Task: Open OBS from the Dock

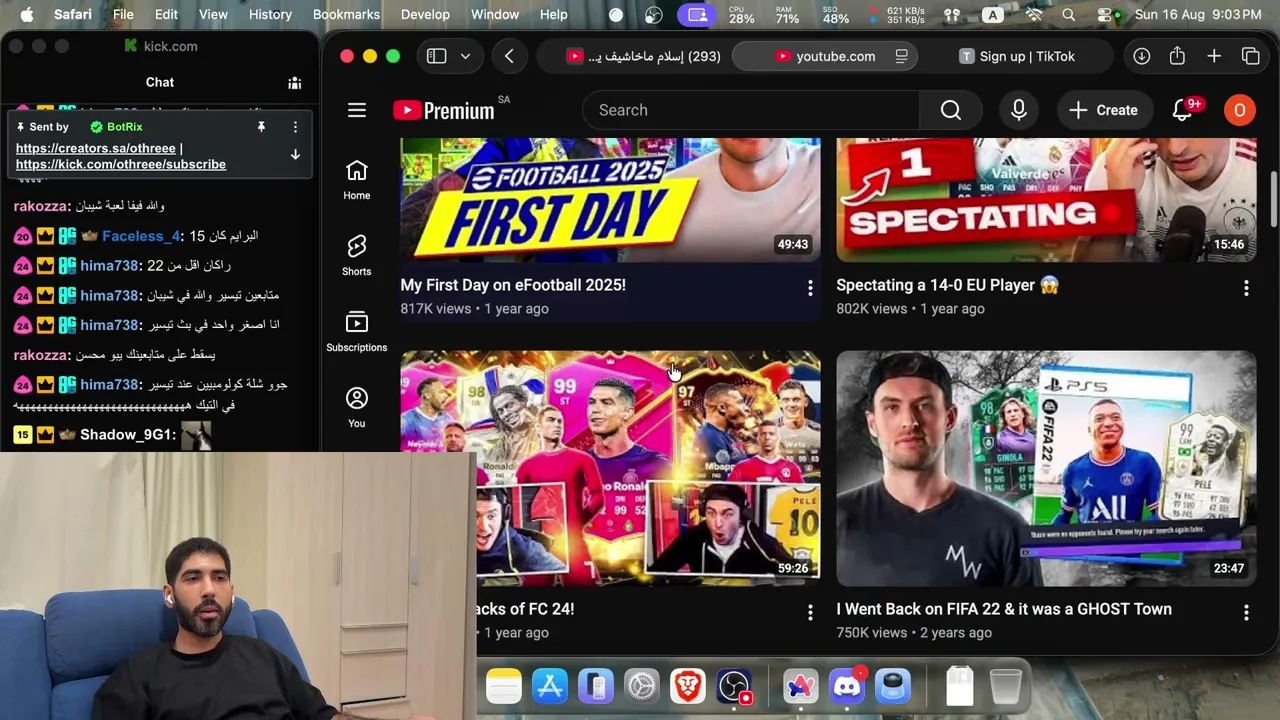Action: pos(734,686)
